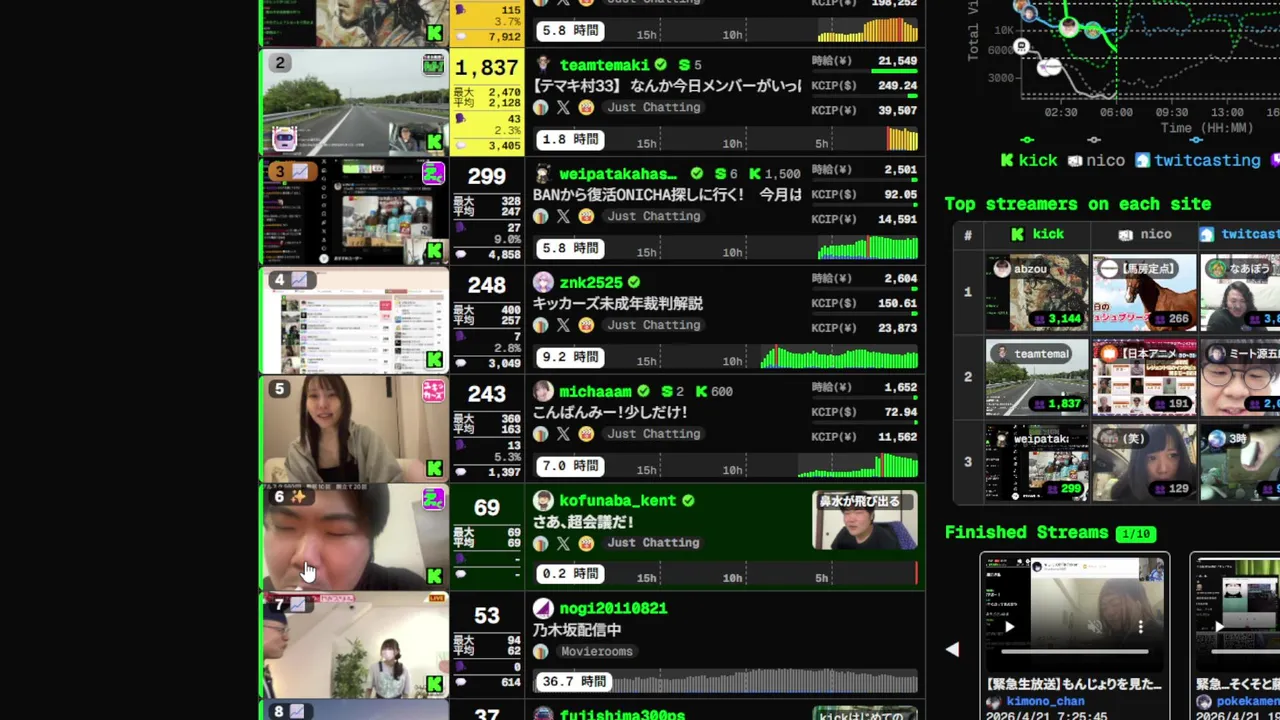The image size is (1280, 720).
Task: Click Just Chatting tag for znk2525
Action: (654, 325)
